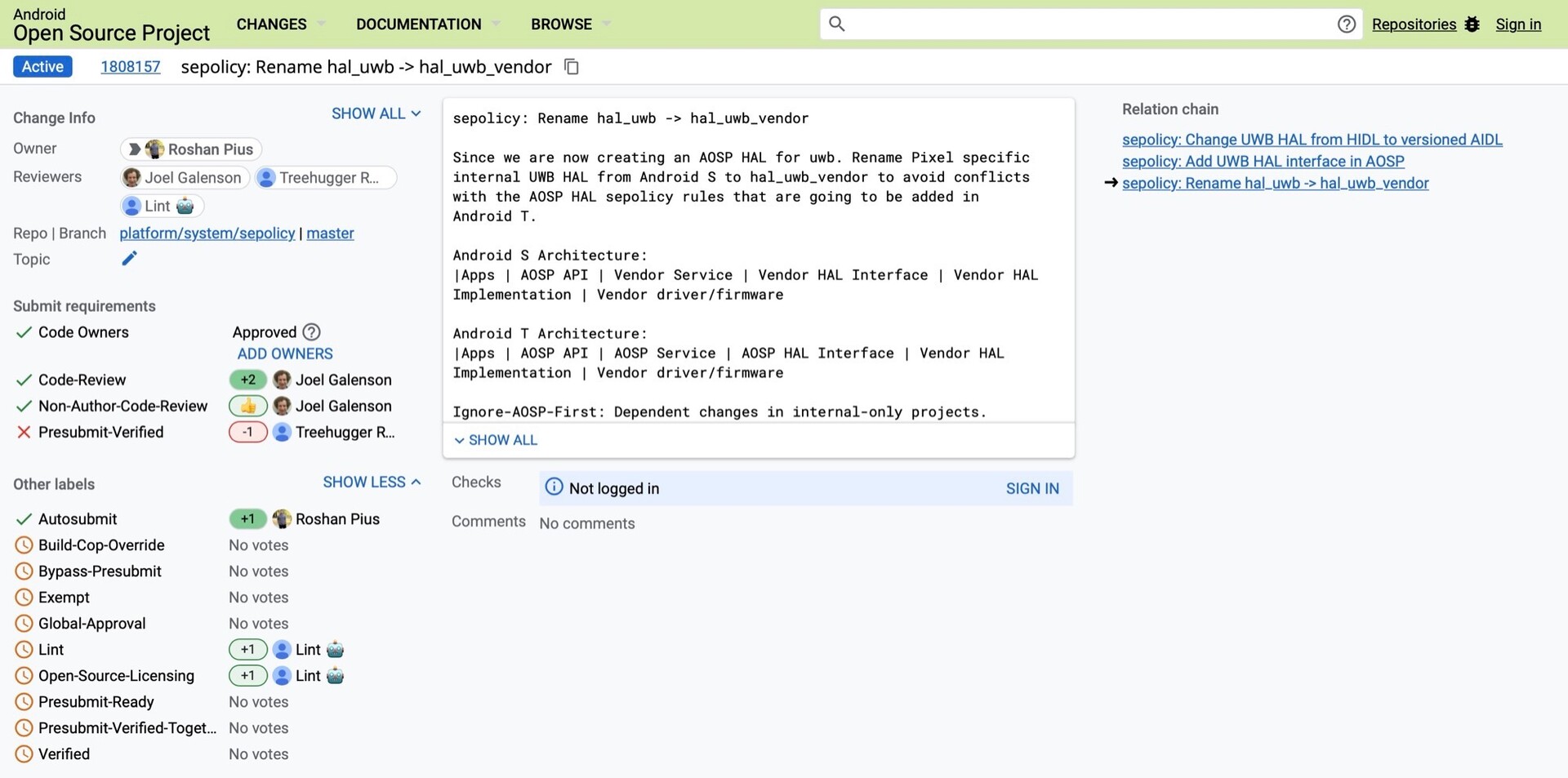Screen dimensions: 1568x778
Task: Click the magnifying glass search icon
Action: pyautogui.click(x=836, y=24)
